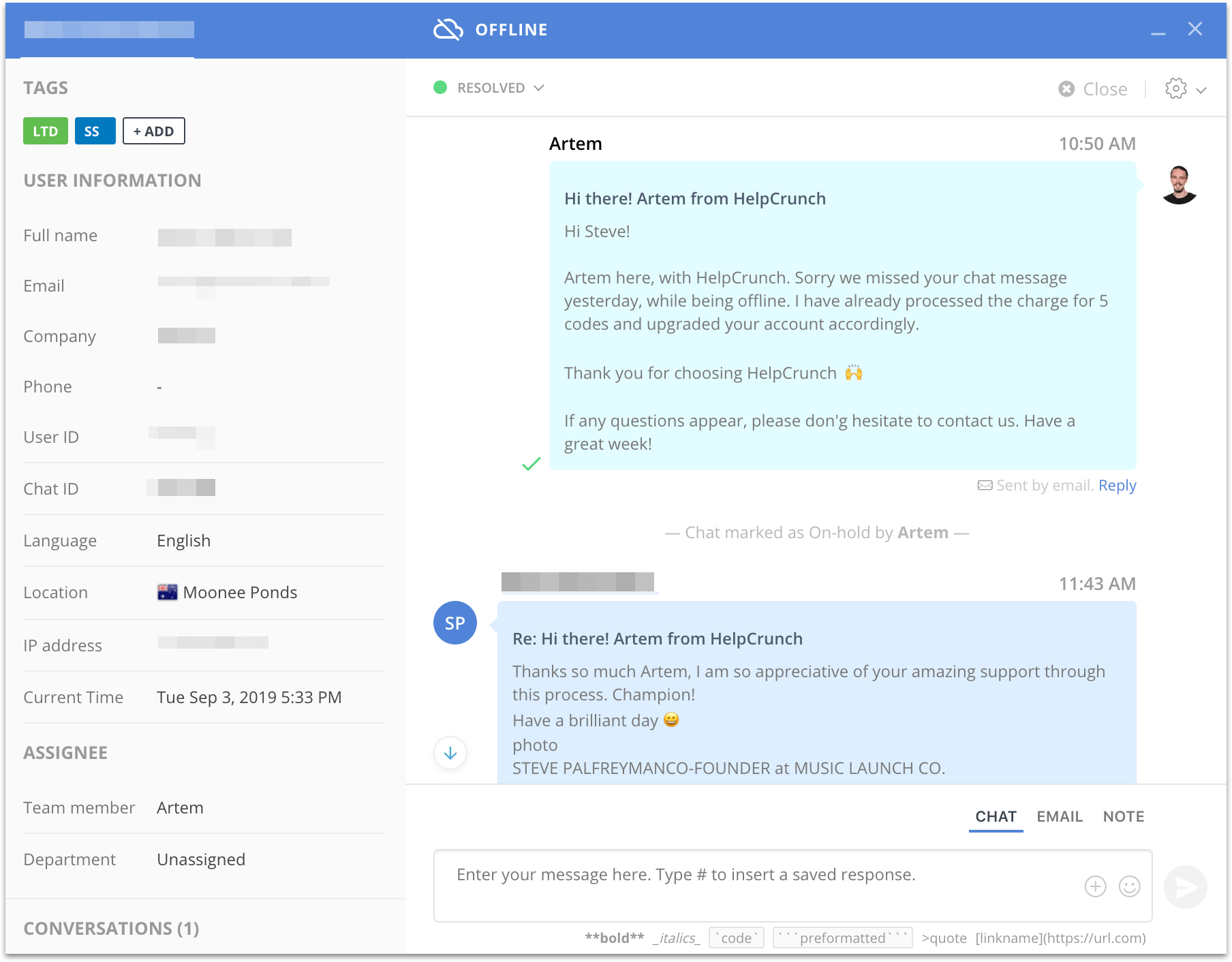Image resolution: width=1232 pixels, height=962 pixels.
Task: Click the + ADD tag button
Action: (154, 131)
